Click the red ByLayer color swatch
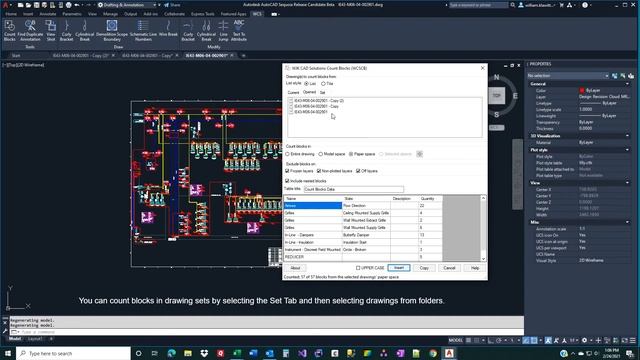 (x=582, y=90)
